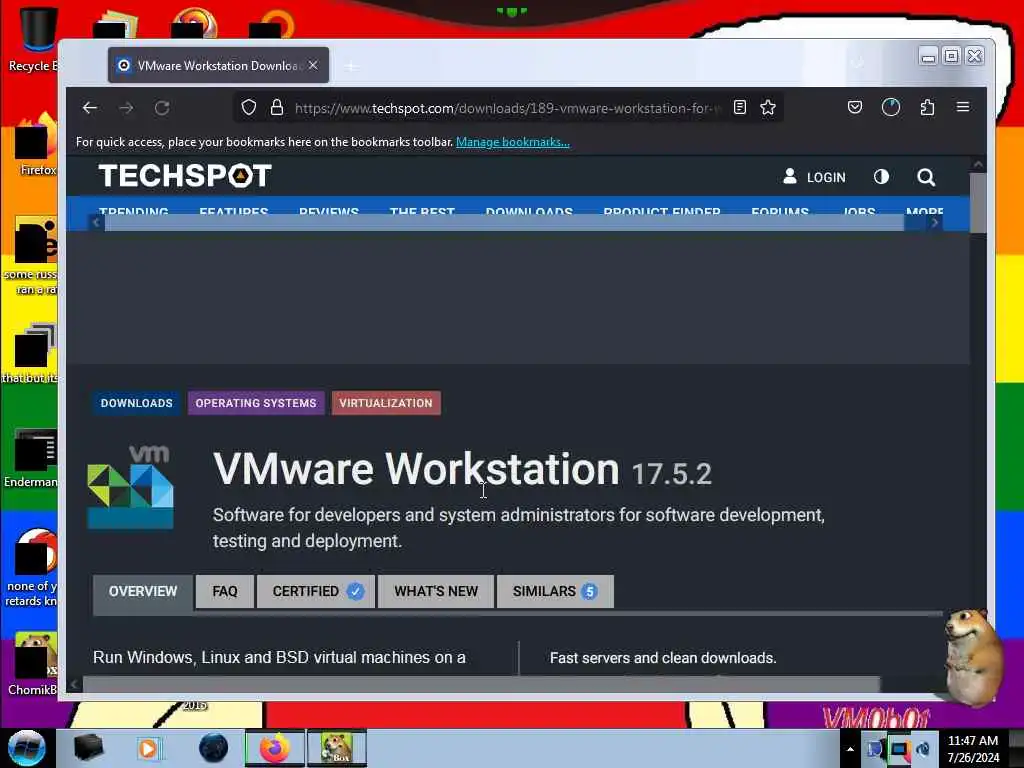The width and height of the screenshot is (1024, 768).
Task: Open a new browser tab with plus
Action: (x=351, y=66)
